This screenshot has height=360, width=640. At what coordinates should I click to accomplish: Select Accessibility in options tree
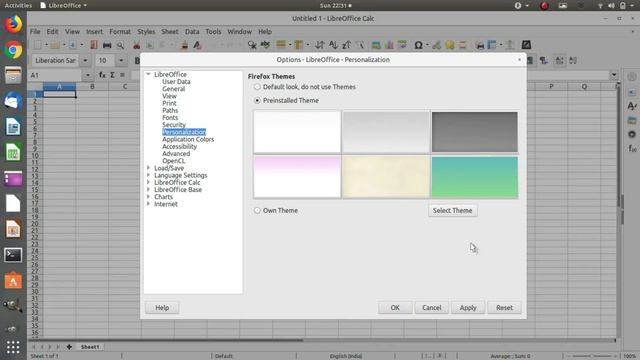(x=180, y=146)
